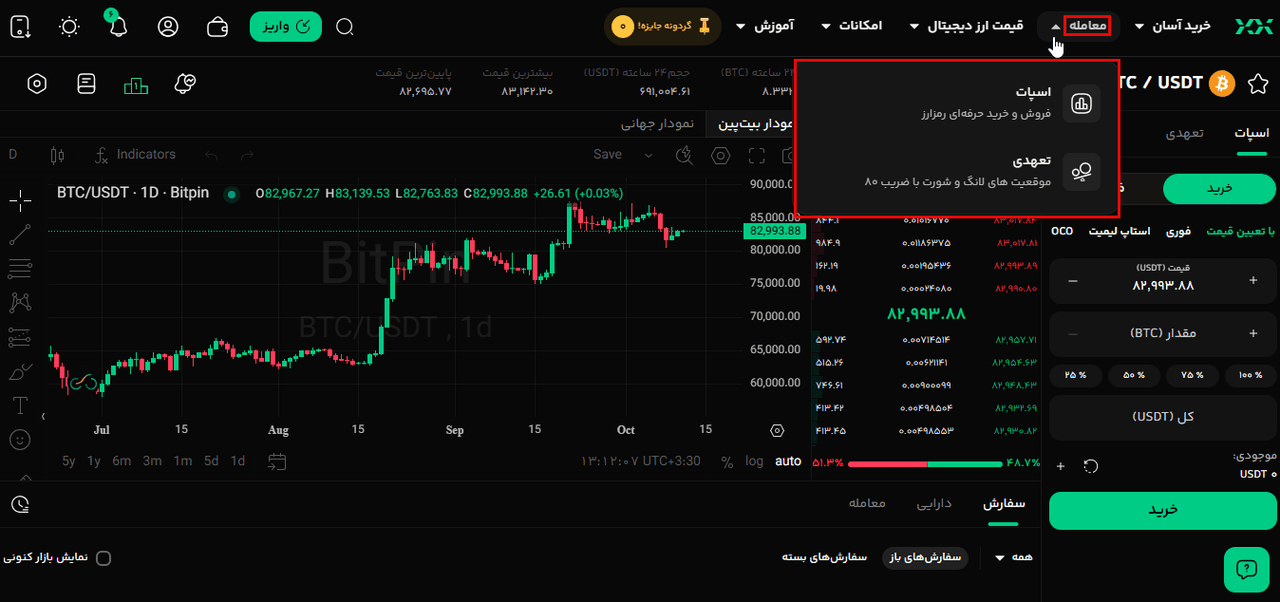Click the Bitpin logo in header
Screen dimensions: 1280x602
pyautogui.click(x=1253, y=26)
